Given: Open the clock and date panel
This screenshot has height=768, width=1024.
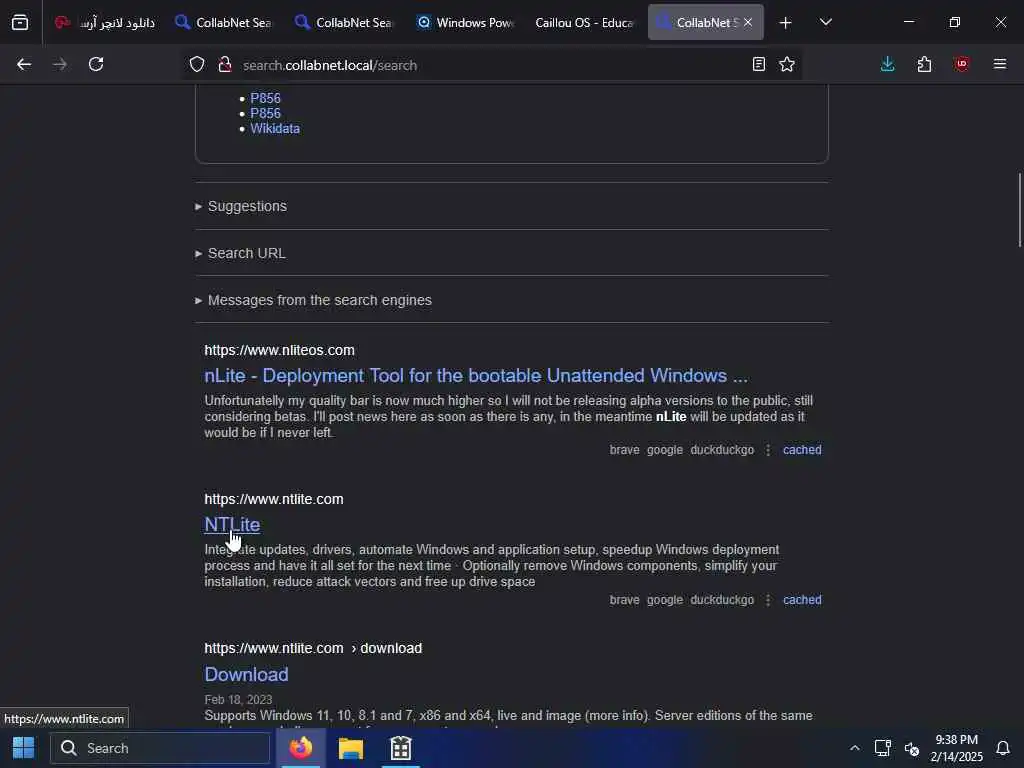Looking at the screenshot, I should pos(956,748).
